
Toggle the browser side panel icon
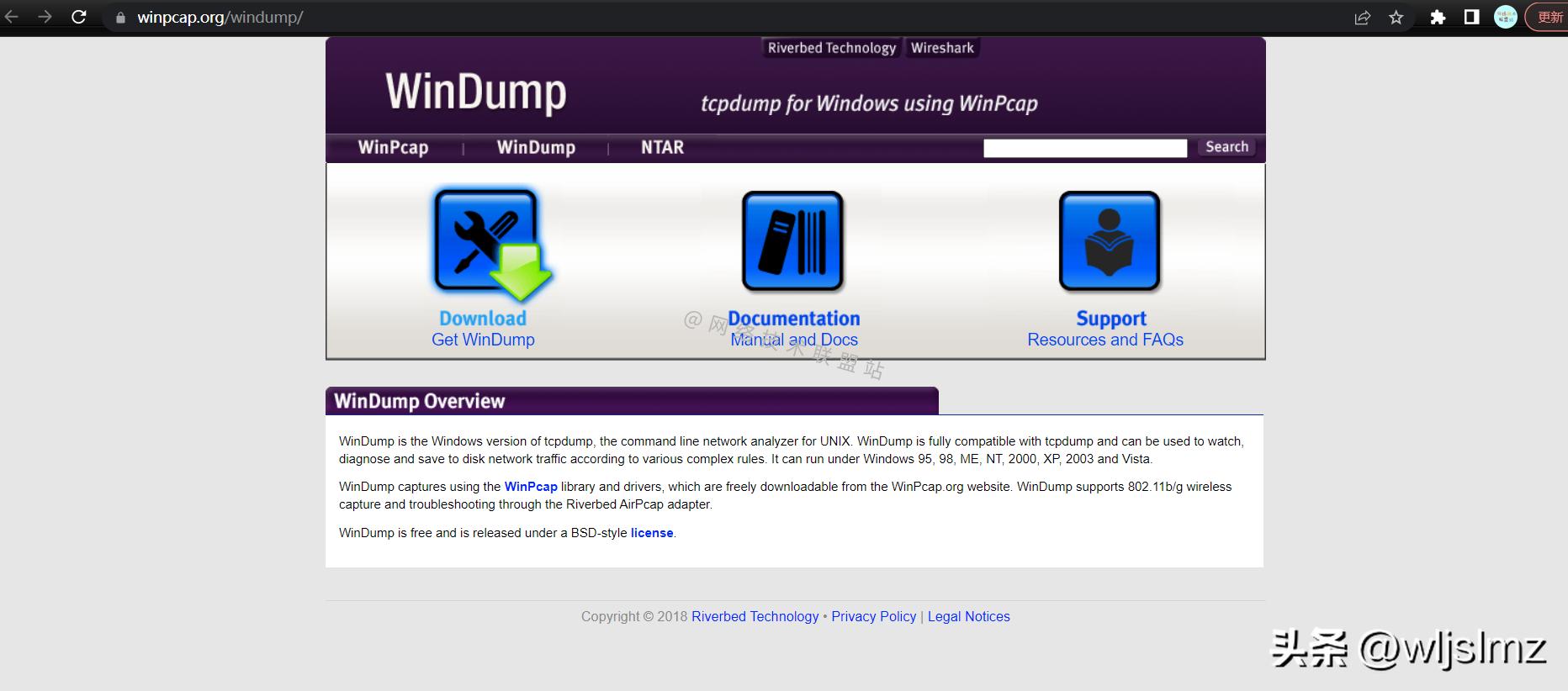1471,18
